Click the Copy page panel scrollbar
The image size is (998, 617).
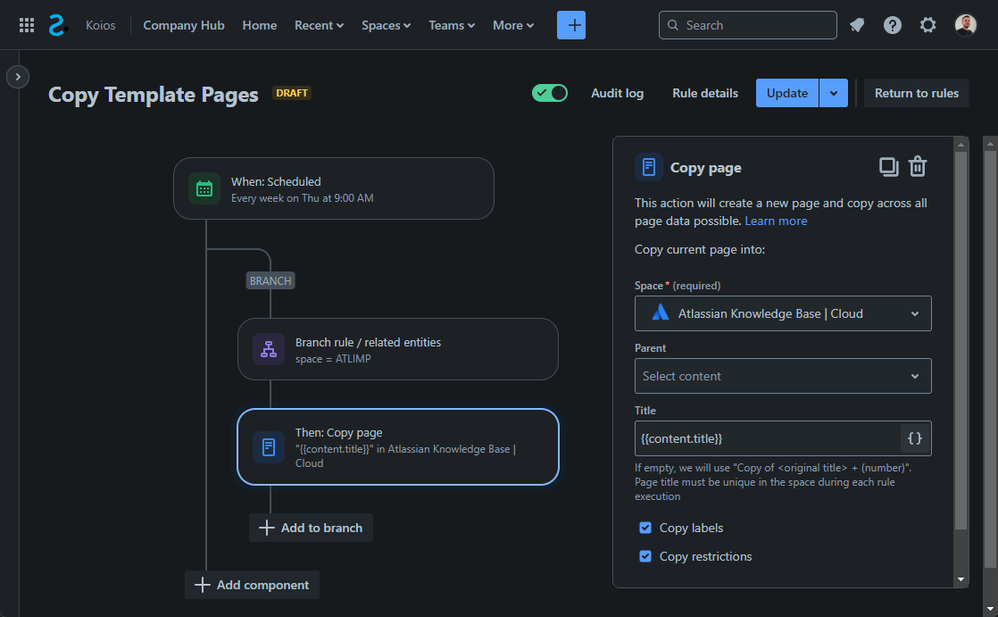(x=960, y=341)
